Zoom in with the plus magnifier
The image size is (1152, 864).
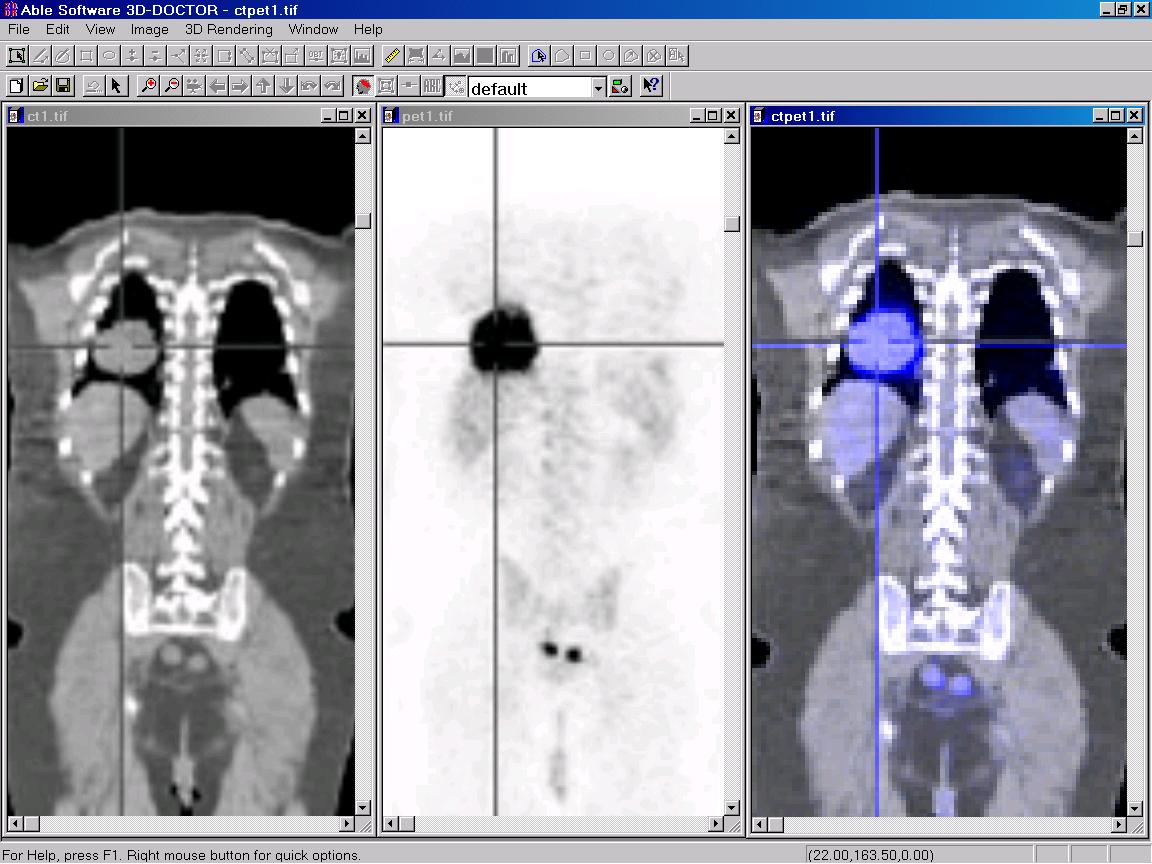click(148, 86)
